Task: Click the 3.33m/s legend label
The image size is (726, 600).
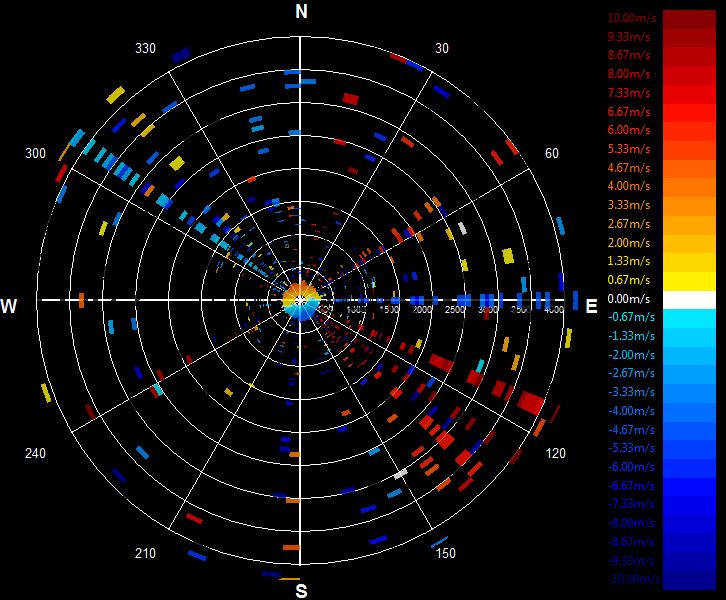Action: (x=629, y=205)
